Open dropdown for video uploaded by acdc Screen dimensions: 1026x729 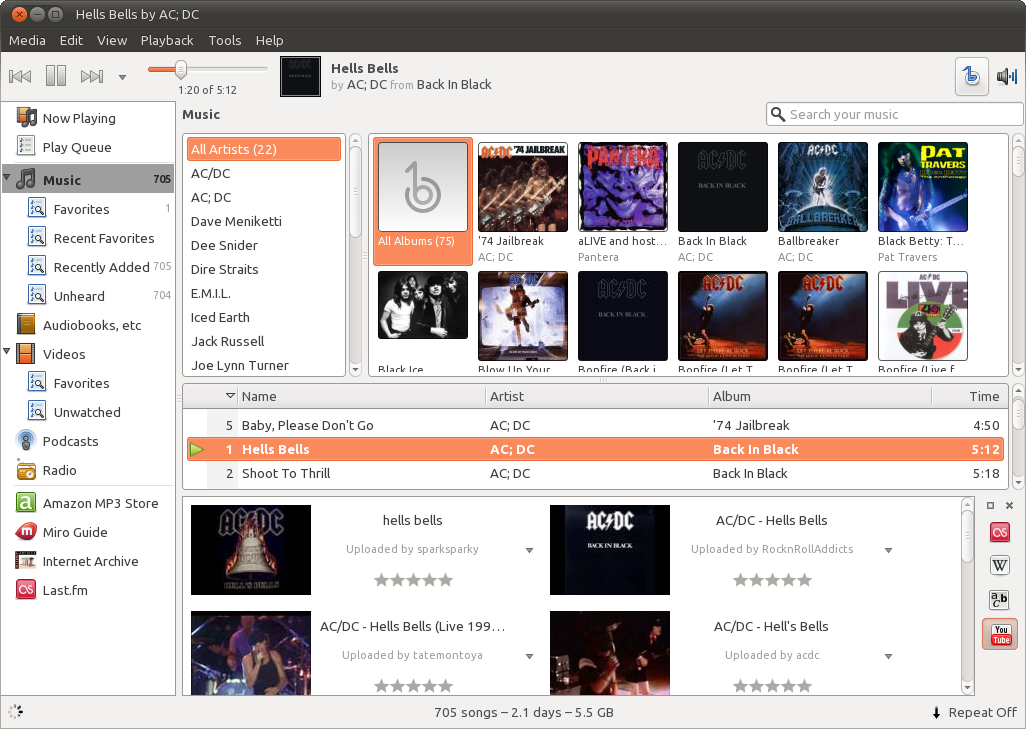click(x=889, y=656)
